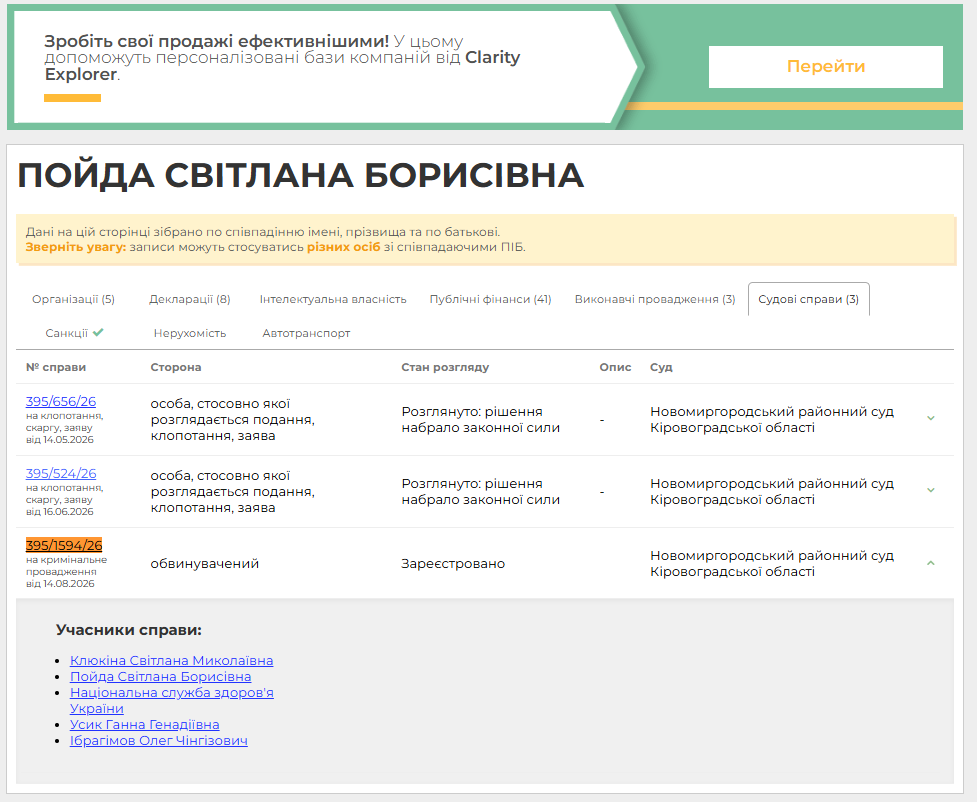Open Інтелектуальна власність tab
This screenshot has height=802, width=977.
333,299
